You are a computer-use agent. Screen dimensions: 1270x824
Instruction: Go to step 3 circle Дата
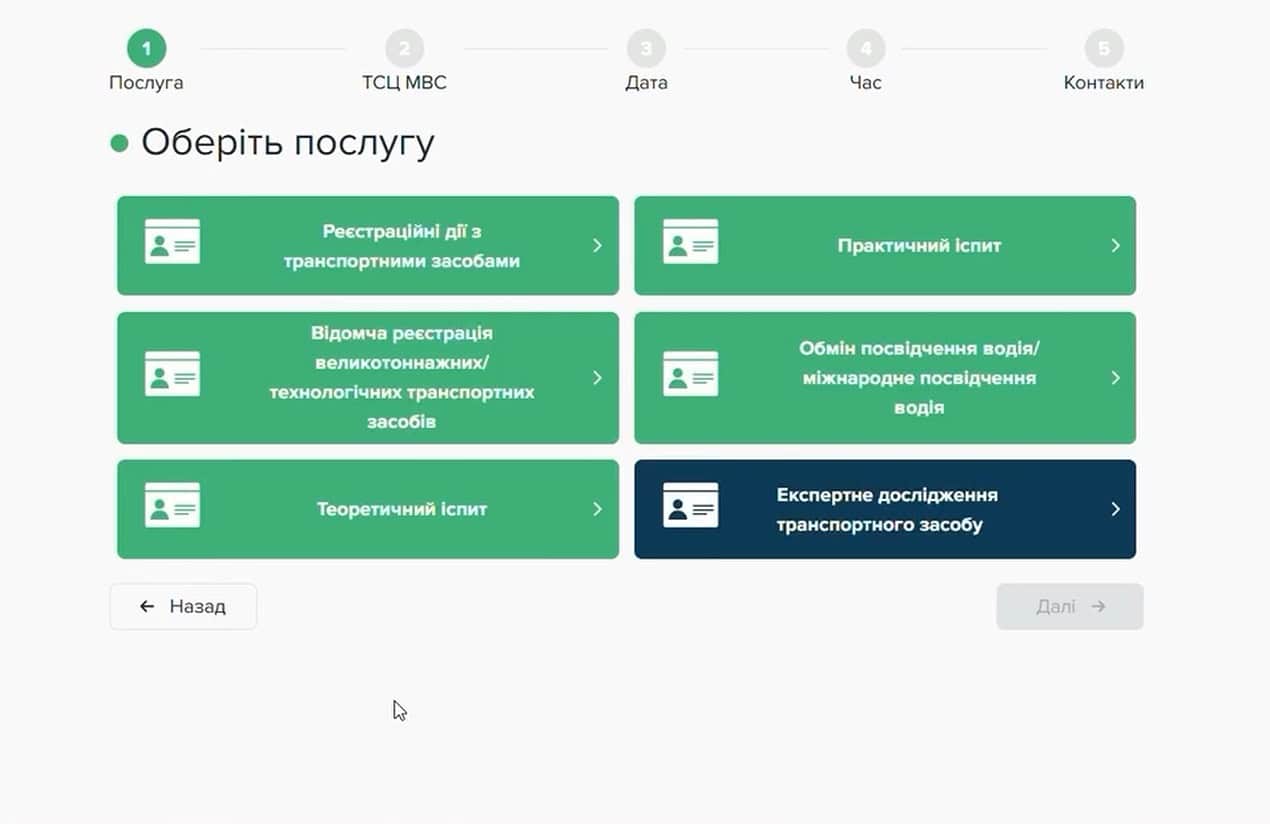(x=646, y=48)
